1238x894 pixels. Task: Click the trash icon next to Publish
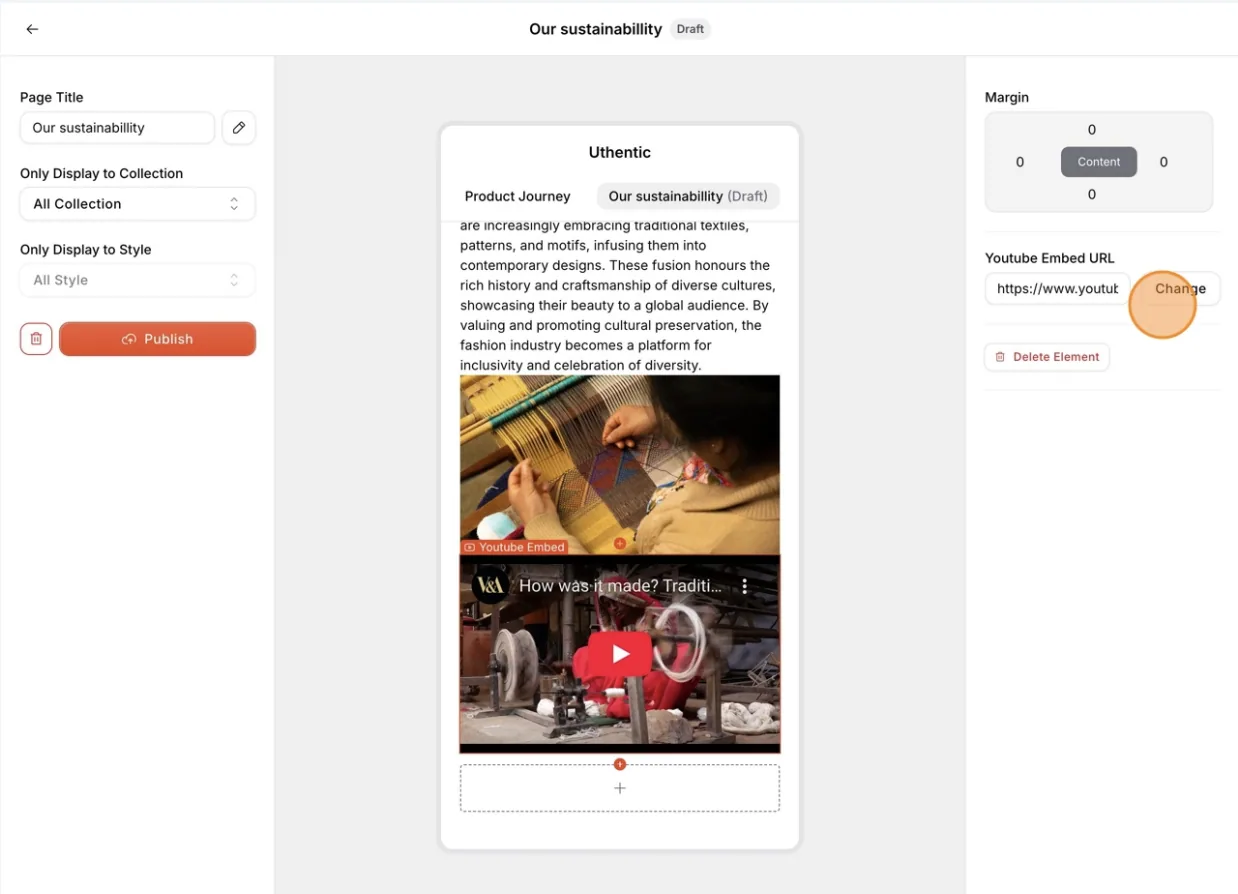click(36, 339)
